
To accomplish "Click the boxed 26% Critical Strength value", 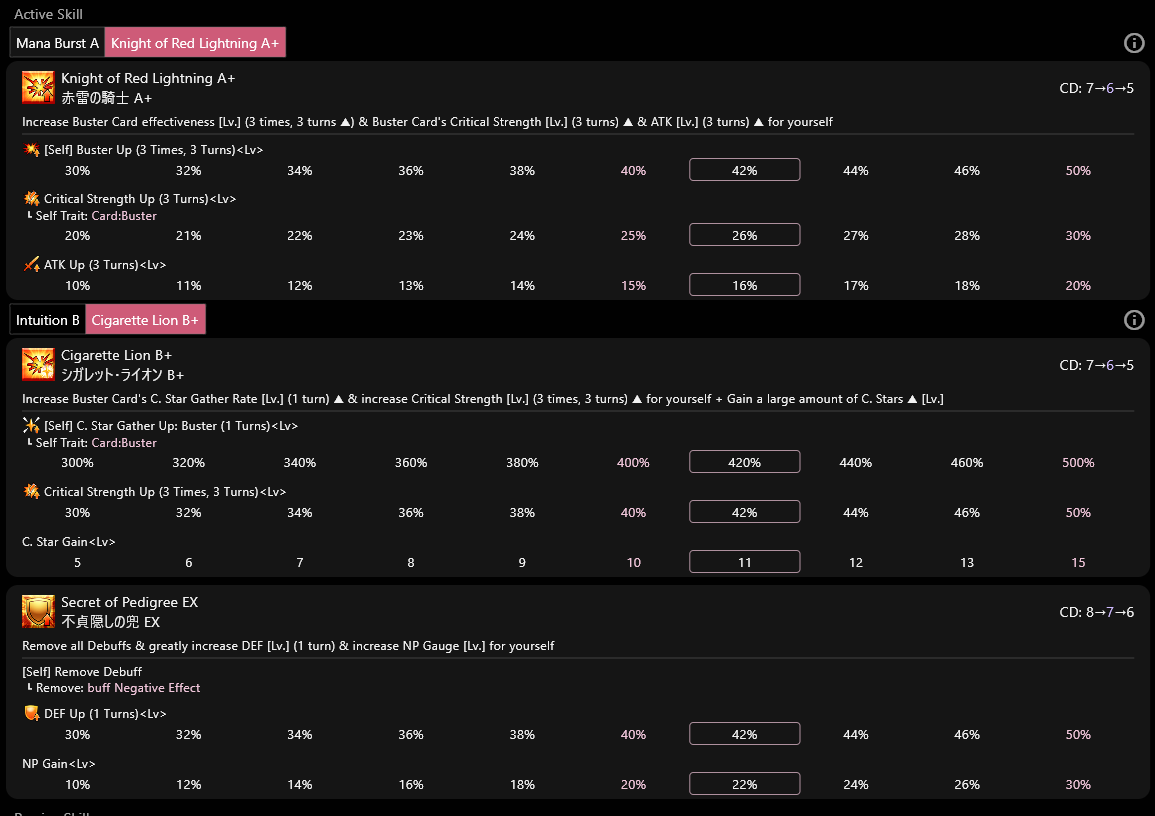I will click(745, 236).
